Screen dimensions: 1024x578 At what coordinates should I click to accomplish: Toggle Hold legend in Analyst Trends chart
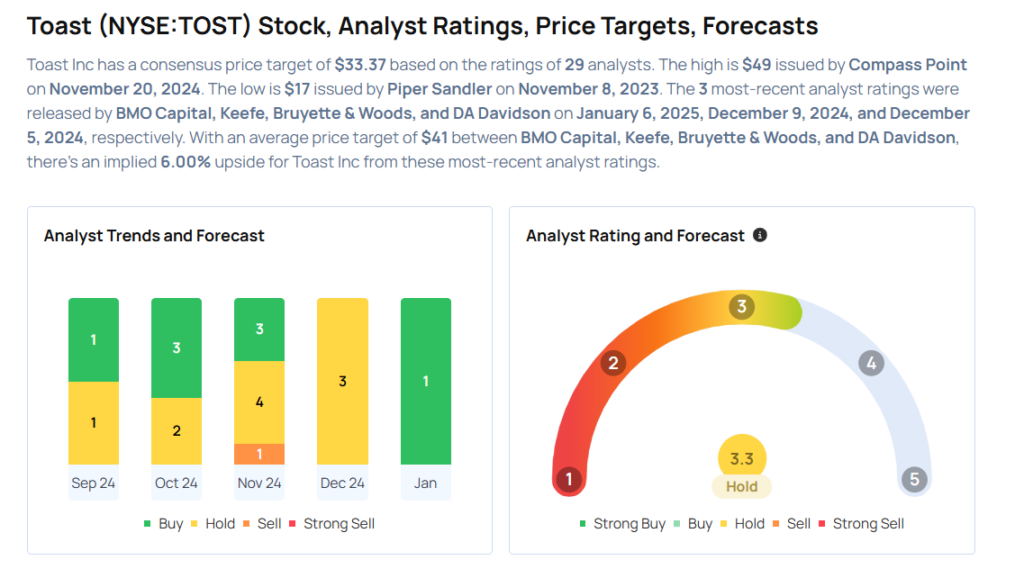pyautogui.click(x=214, y=523)
